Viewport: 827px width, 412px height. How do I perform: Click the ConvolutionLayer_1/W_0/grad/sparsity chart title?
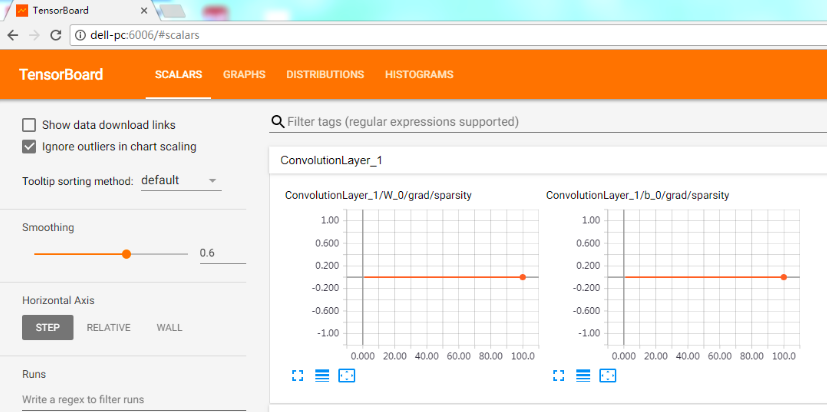(x=378, y=195)
